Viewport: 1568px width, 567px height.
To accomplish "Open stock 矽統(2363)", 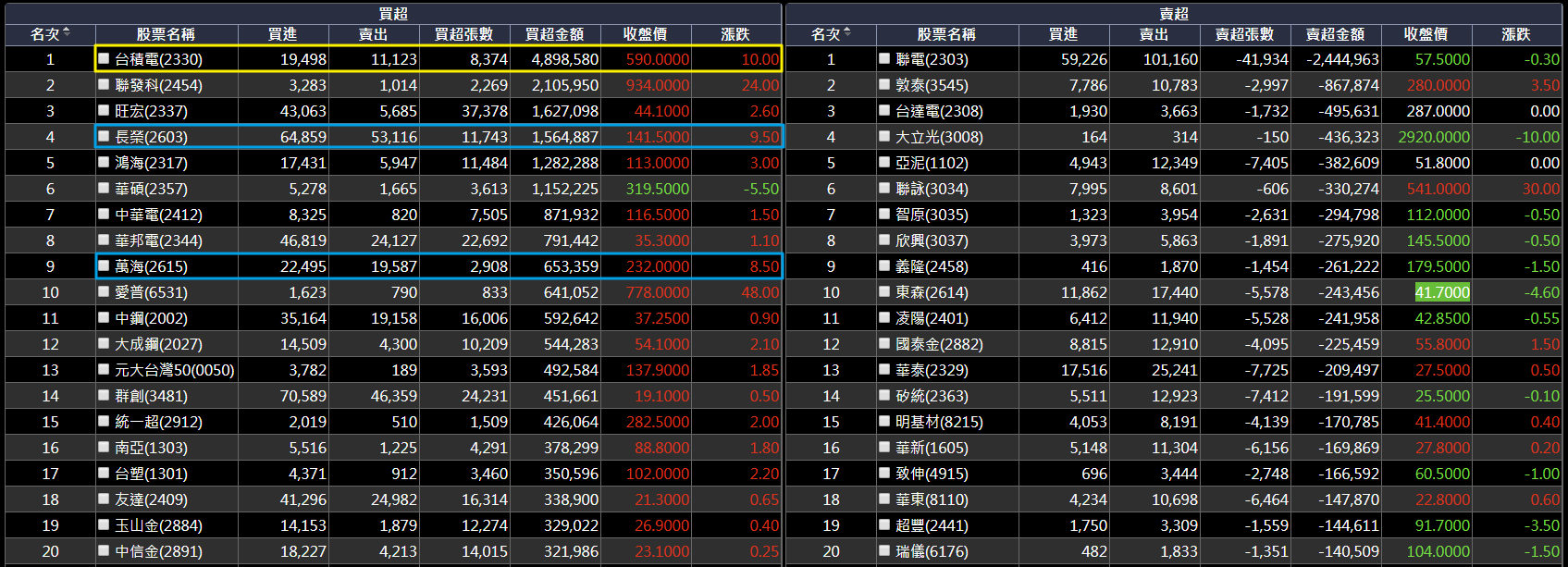I will point(932,396).
